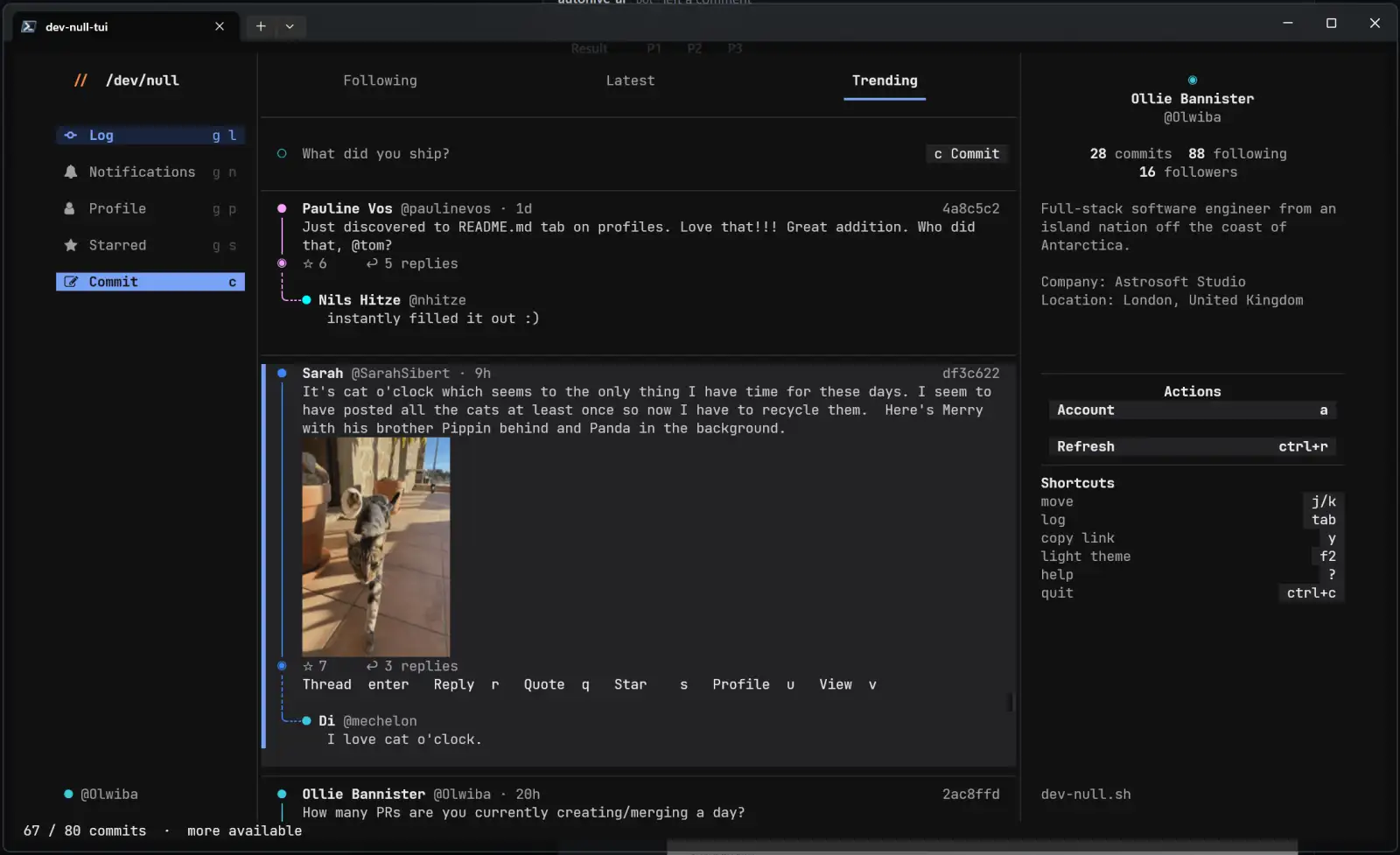Image resolution: width=1400 pixels, height=855 pixels.
Task: Select the Trending tab
Action: [885, 81]
